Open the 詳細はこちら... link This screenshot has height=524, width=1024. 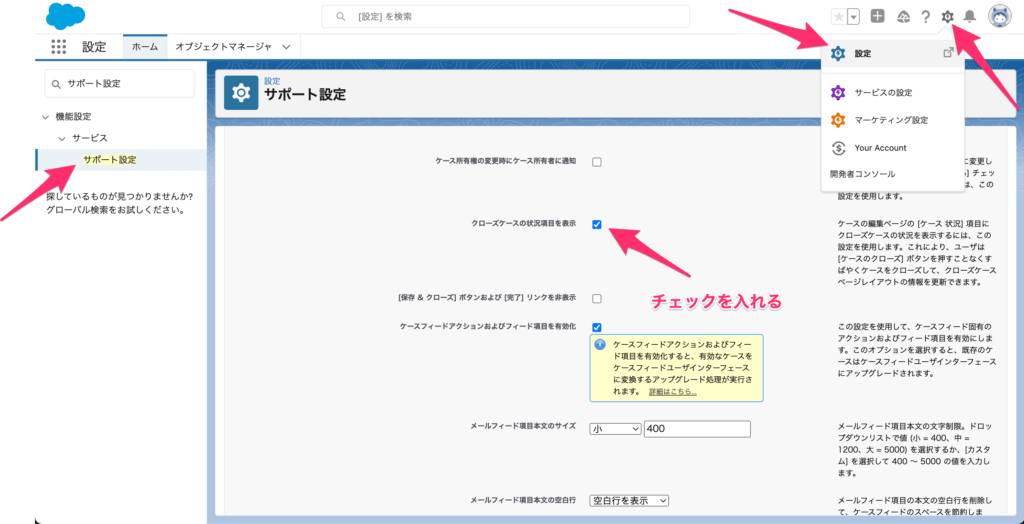(673, 392)
